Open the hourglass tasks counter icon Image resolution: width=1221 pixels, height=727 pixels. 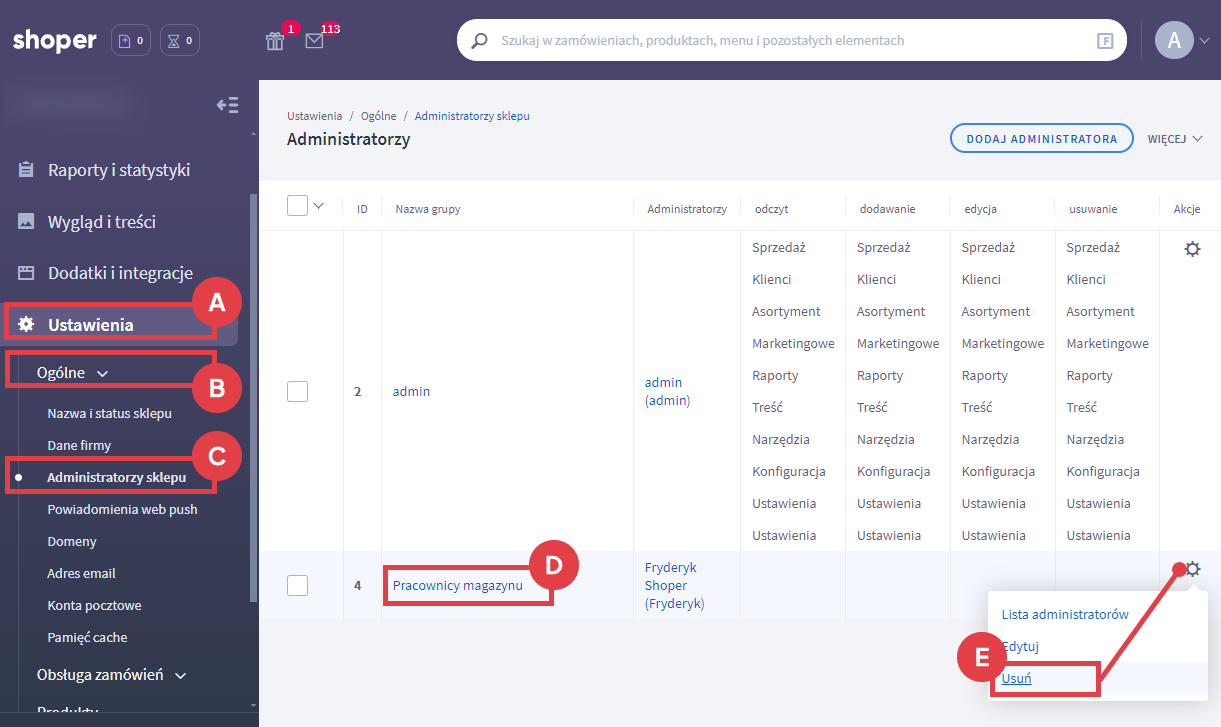coord(180,41)
